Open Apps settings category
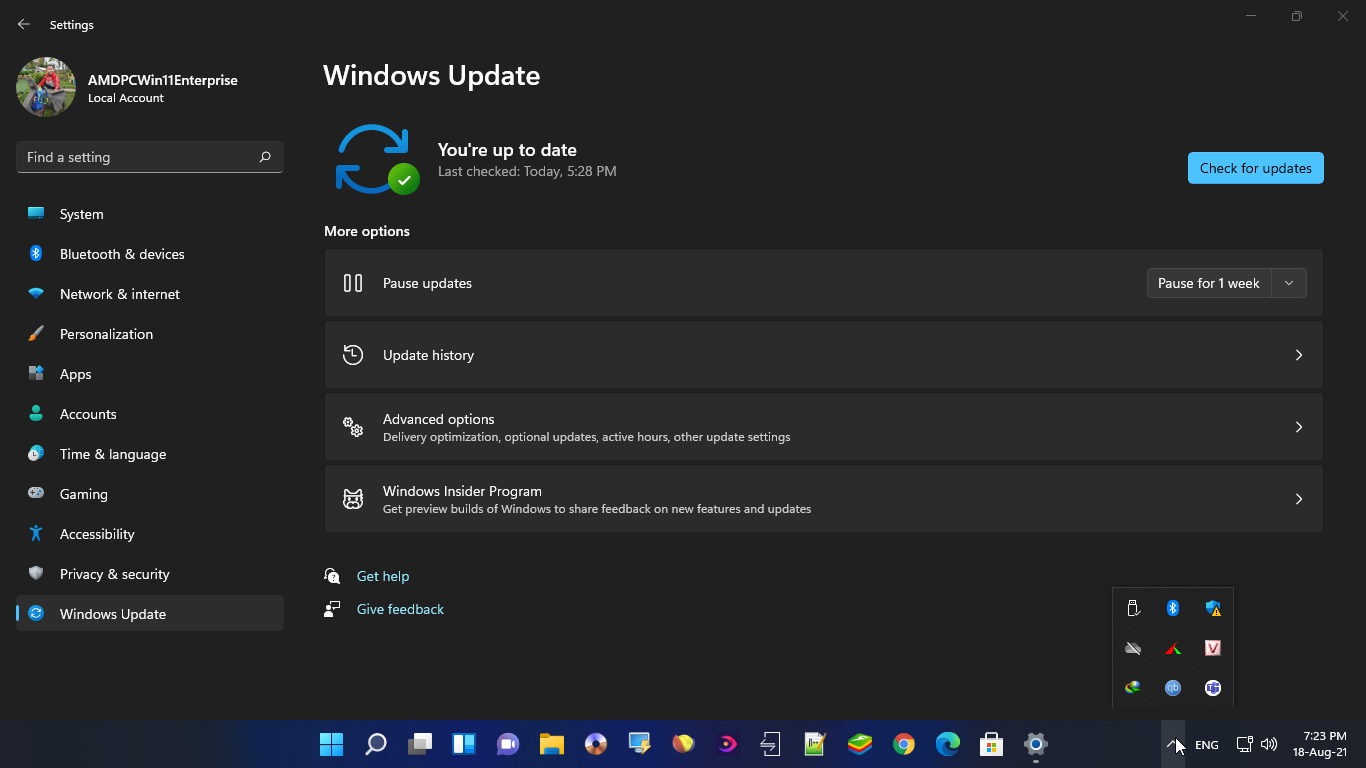 [150, 374]
